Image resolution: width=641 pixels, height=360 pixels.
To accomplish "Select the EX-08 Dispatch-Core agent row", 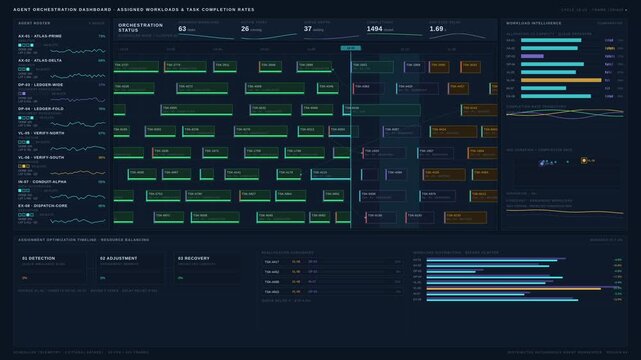I will tap(61, 214).
